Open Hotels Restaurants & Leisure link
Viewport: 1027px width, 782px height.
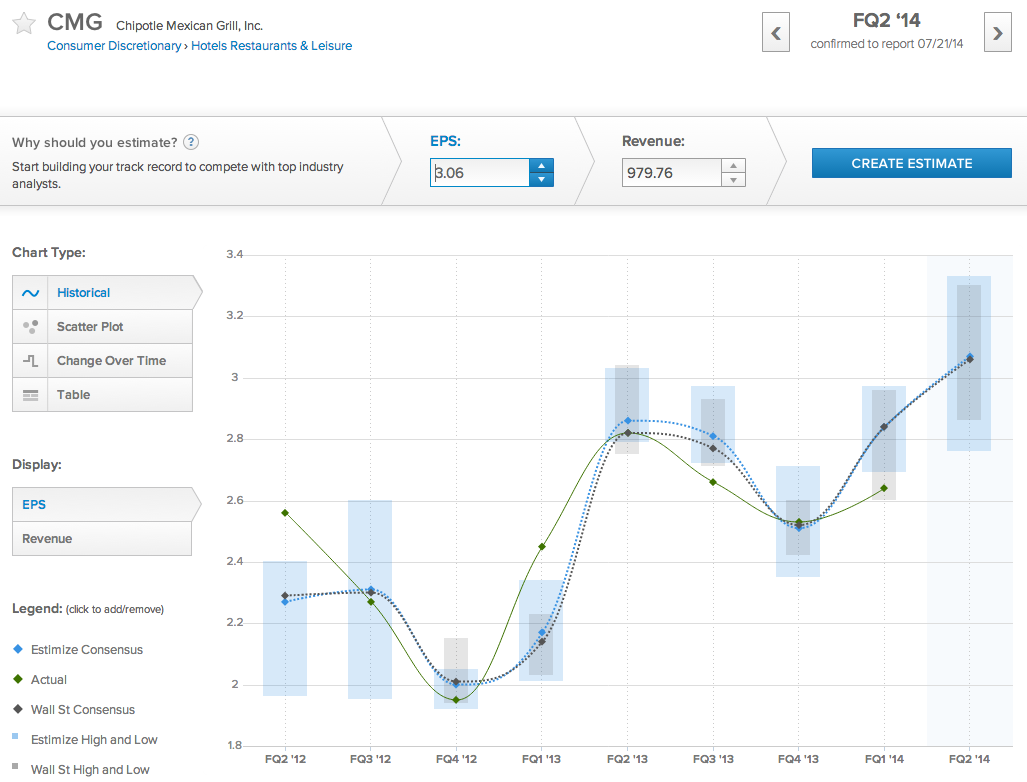[271, 46]
